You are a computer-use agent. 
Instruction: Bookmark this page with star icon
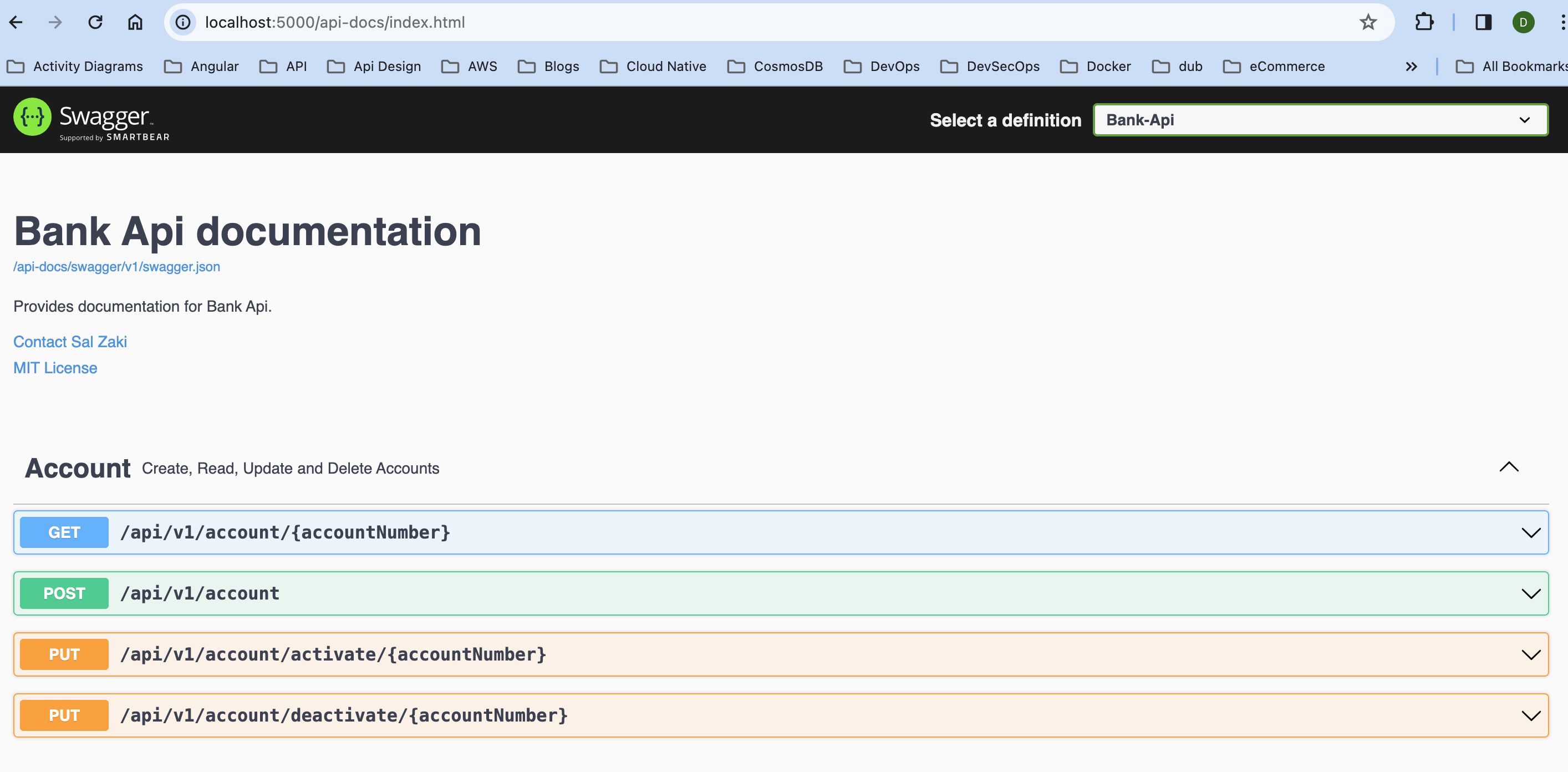point(1368,23)
